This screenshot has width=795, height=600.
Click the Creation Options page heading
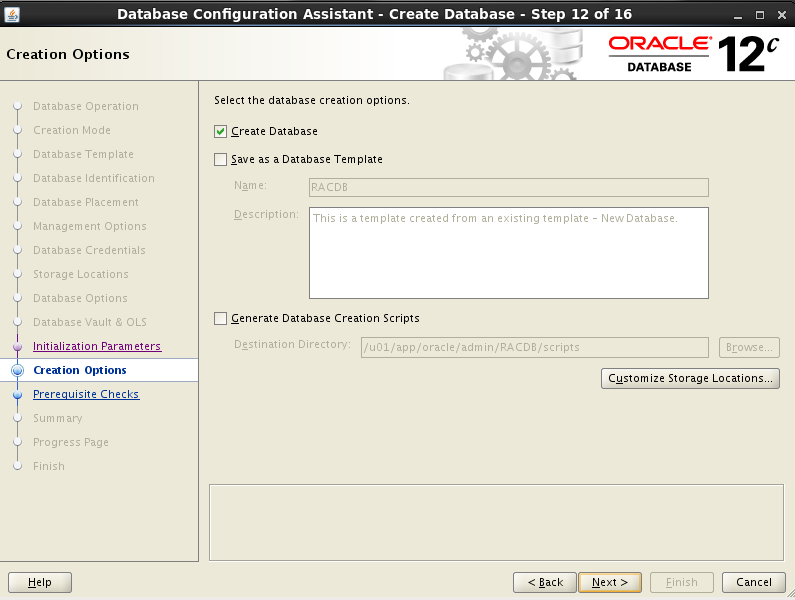68,54
